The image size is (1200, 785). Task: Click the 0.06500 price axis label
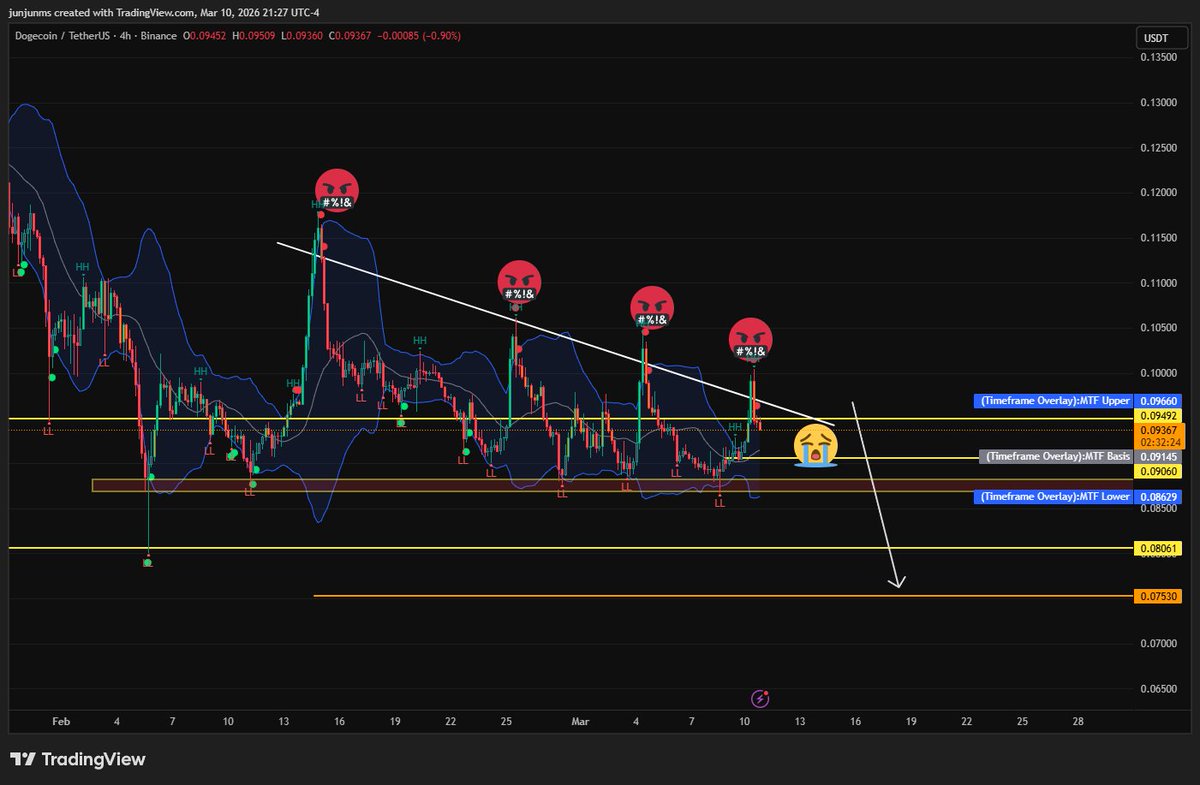click(1158, 689)
